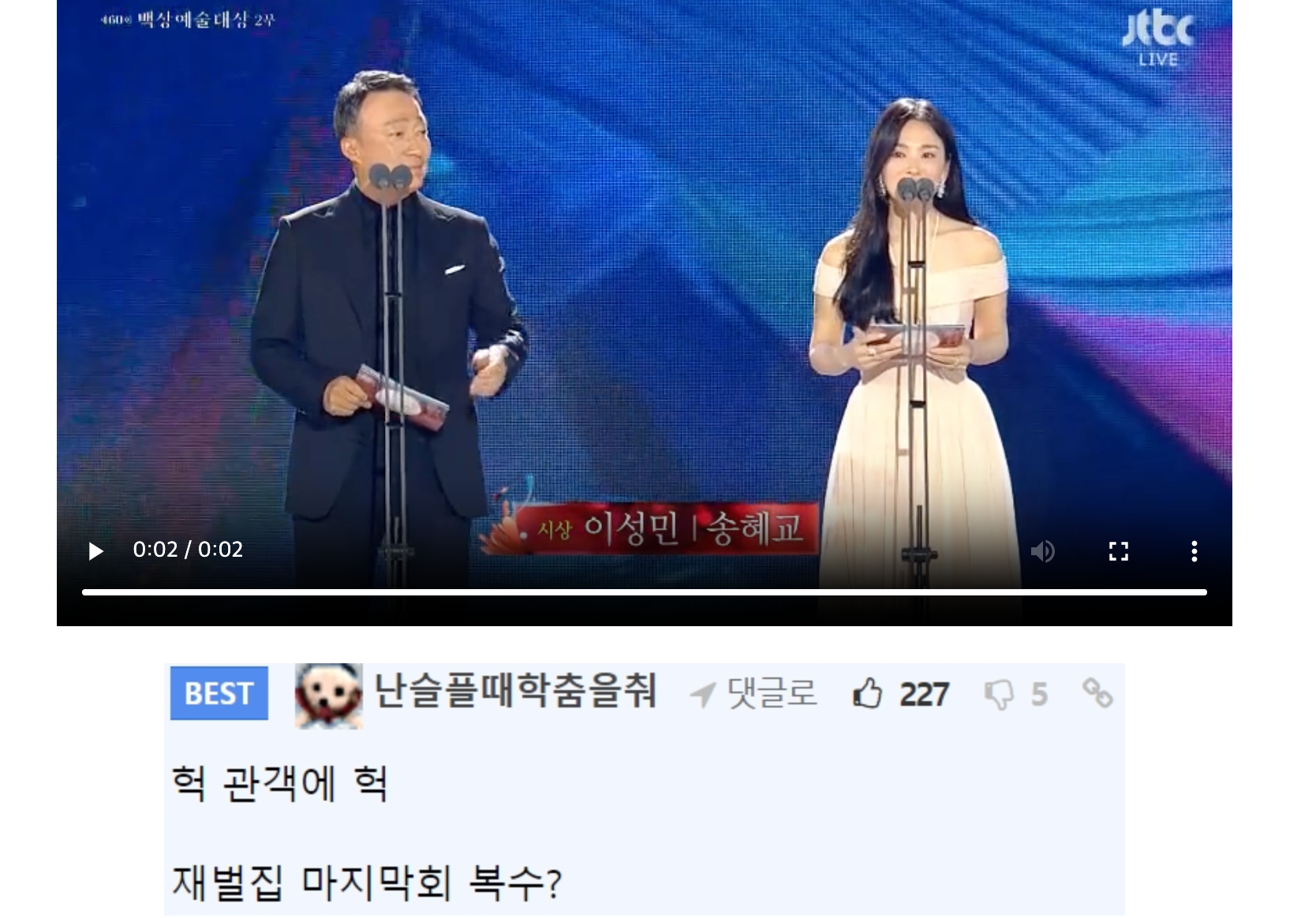Image resolution: width=1316 pixels, height=918 pixels.
Task: Open the profile of user 난슬플때학춤을춰
Action: (515, 692)
